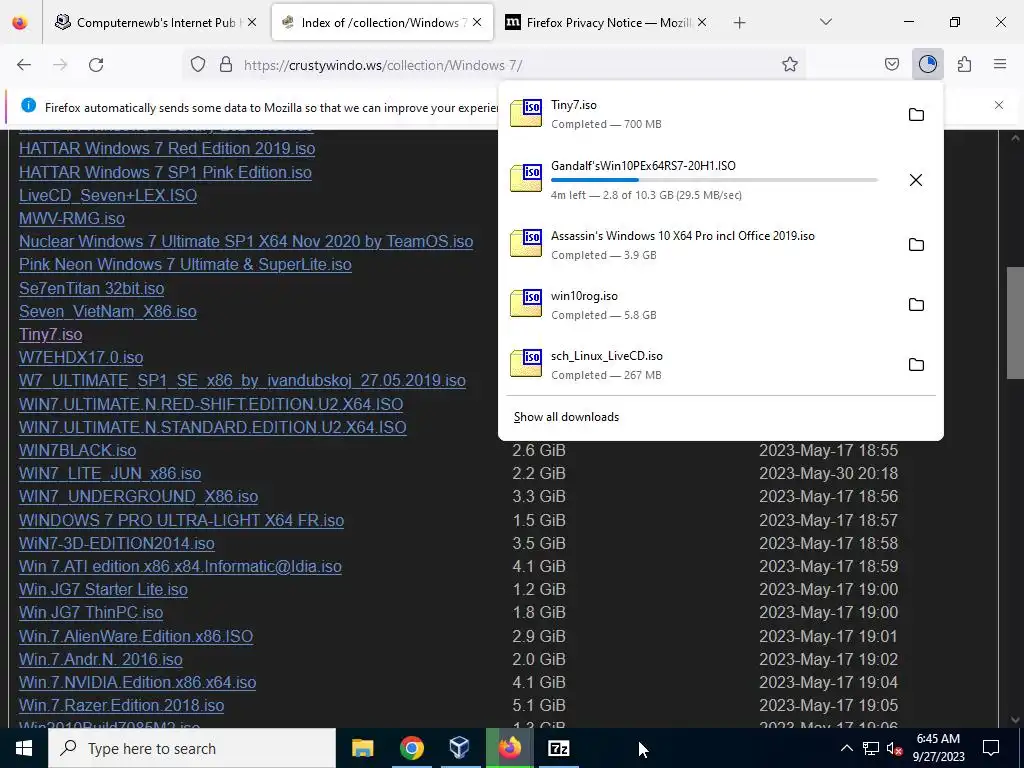
Task: Open the folder containing Tiny7.iso
Action: [x=916, y=115]
